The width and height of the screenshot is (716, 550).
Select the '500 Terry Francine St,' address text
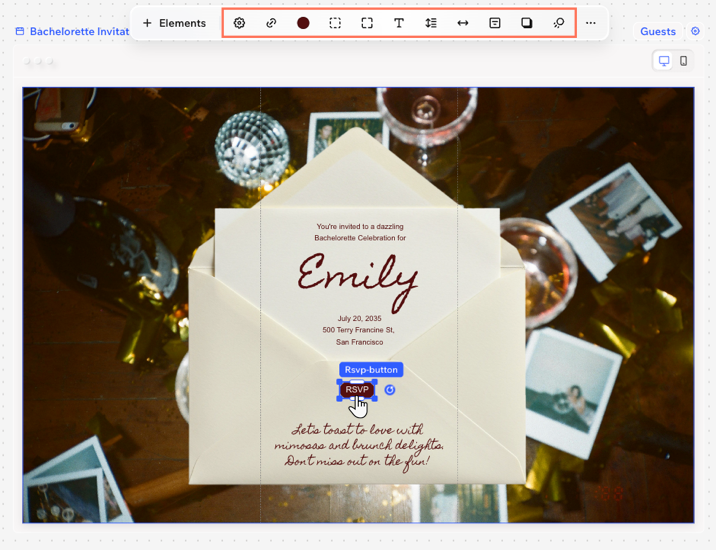click(358, 330)
